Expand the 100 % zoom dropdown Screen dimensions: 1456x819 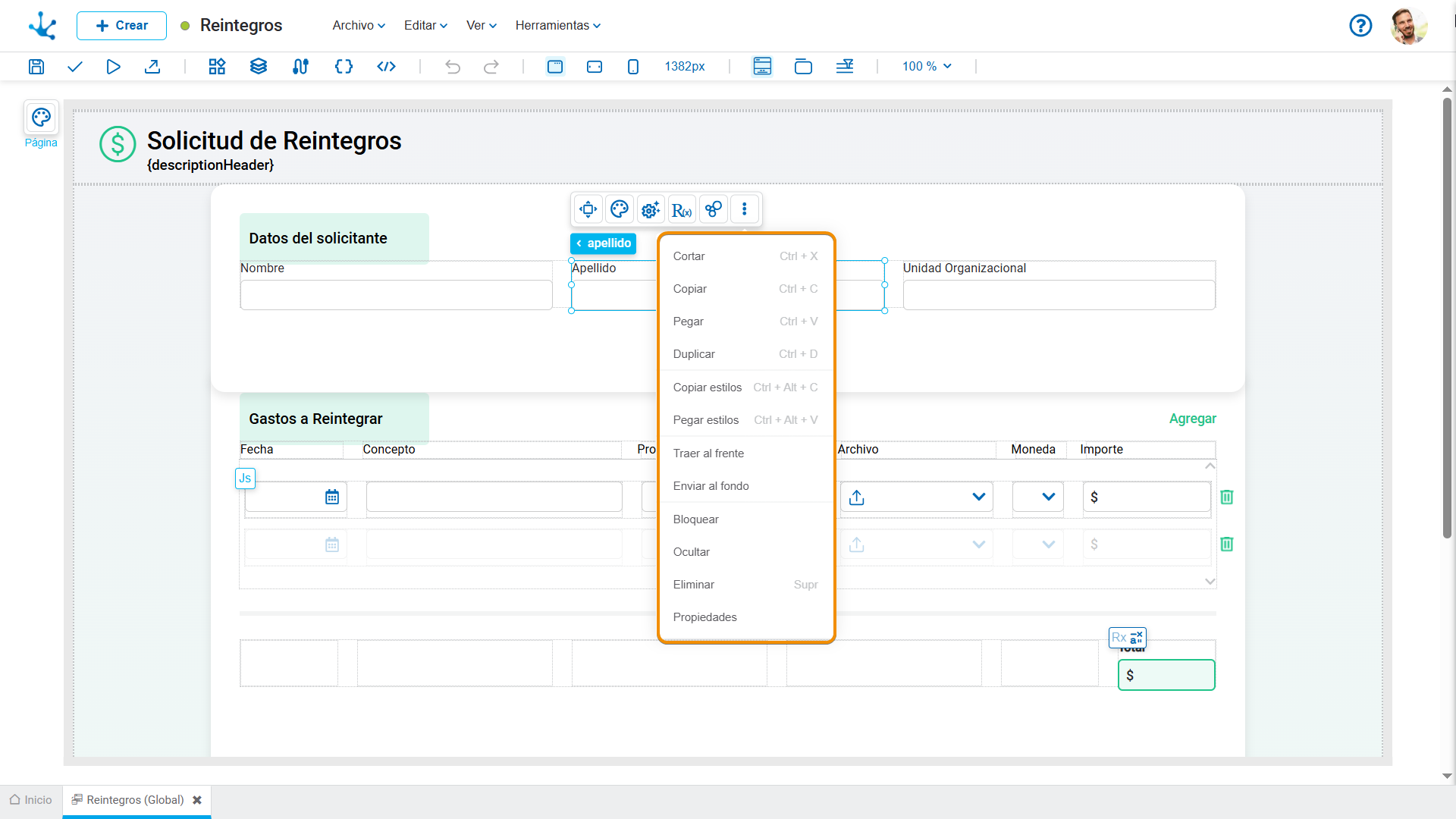[x=927, y=67]
